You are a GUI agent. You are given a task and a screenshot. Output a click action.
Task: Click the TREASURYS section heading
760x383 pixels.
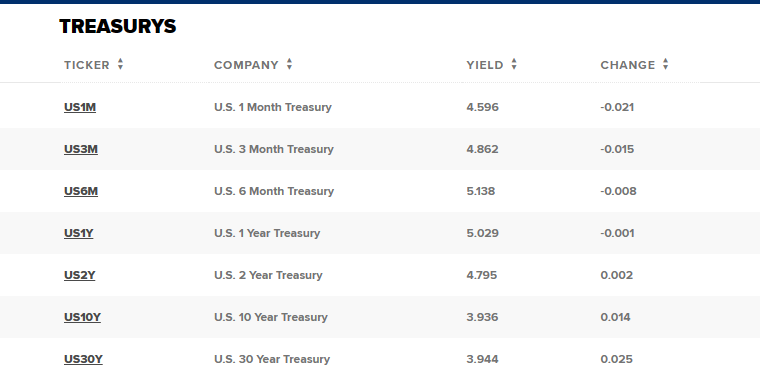point(118,26)
